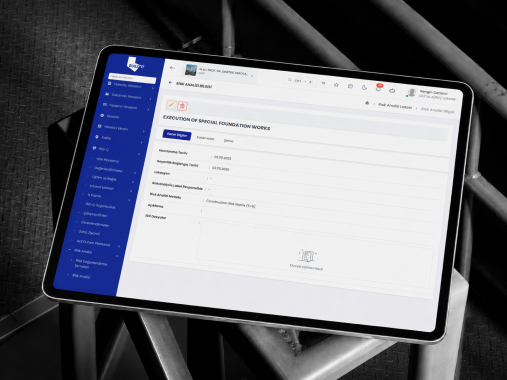Open the window layout icon next to the star
Screen dimensions: 507x380
pos(350,86)
